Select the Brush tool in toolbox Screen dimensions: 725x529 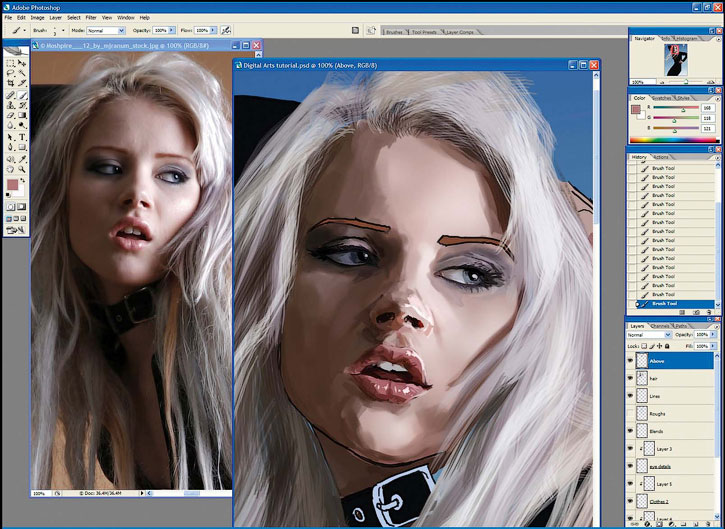[x=22, y=95]
